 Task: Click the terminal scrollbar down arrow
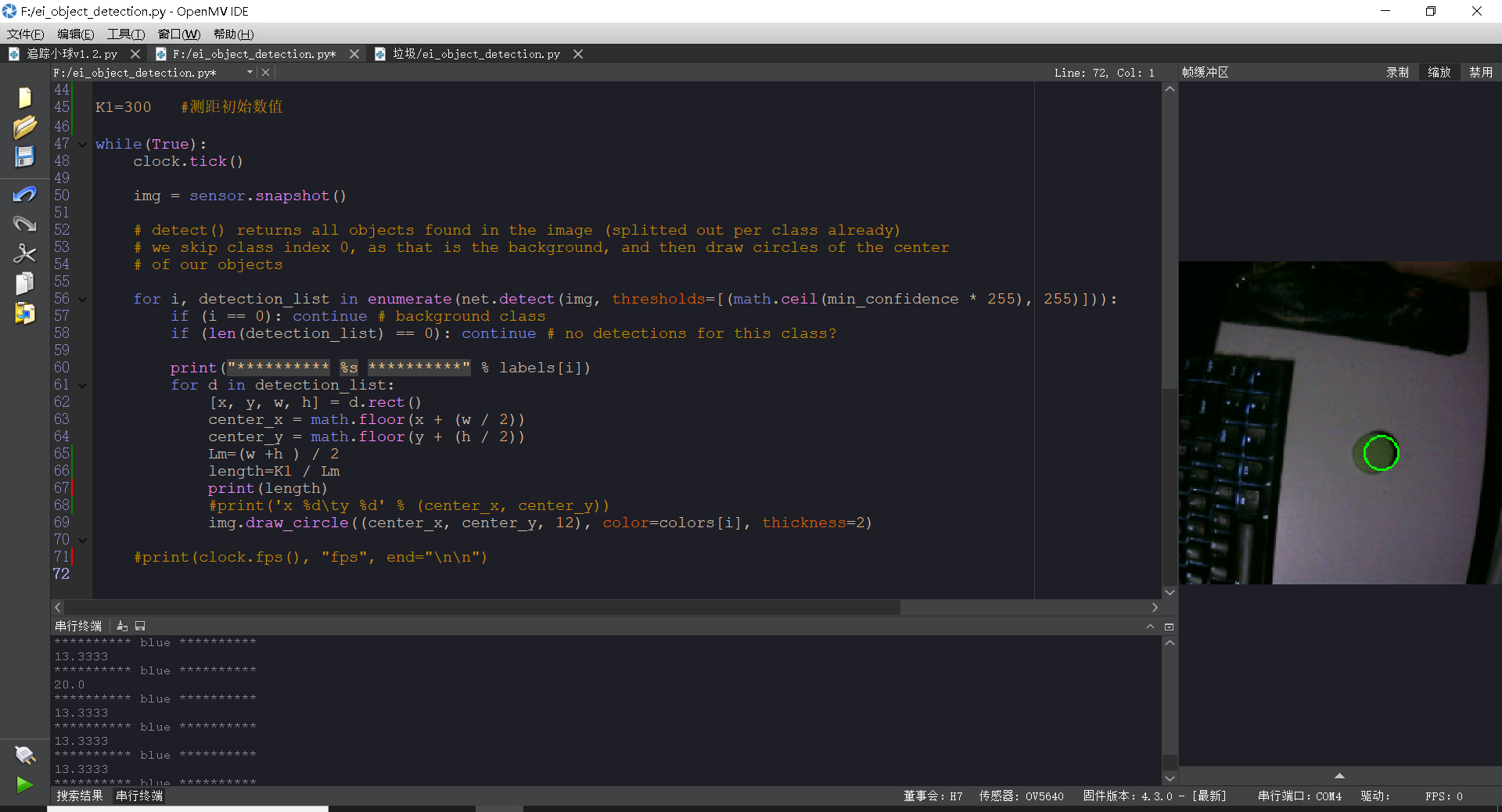point(1170,778)
